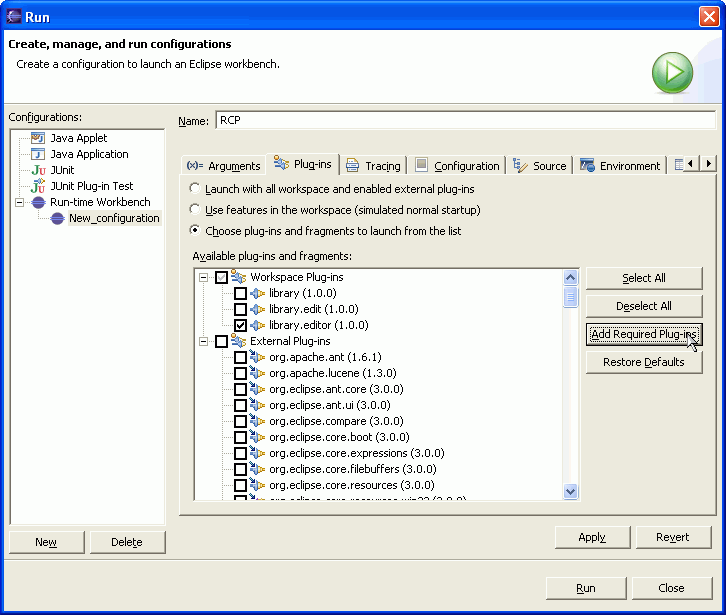Click the JUnit configuration type icon
This screenshot has width=726, height=615.
coord(38,170)
